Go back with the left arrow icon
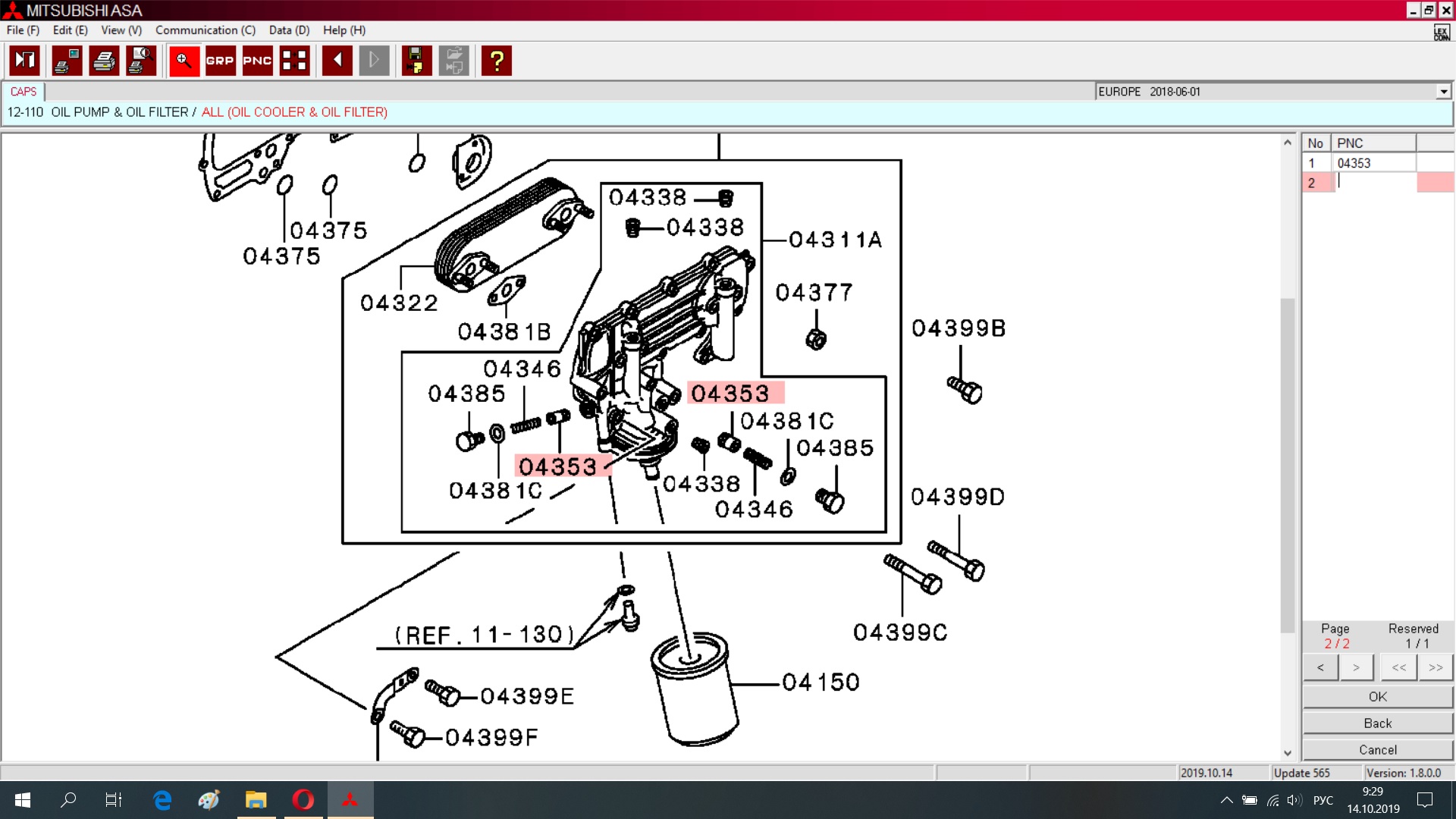Screen dimensions: 1456x819 click(x=337, y=61)
